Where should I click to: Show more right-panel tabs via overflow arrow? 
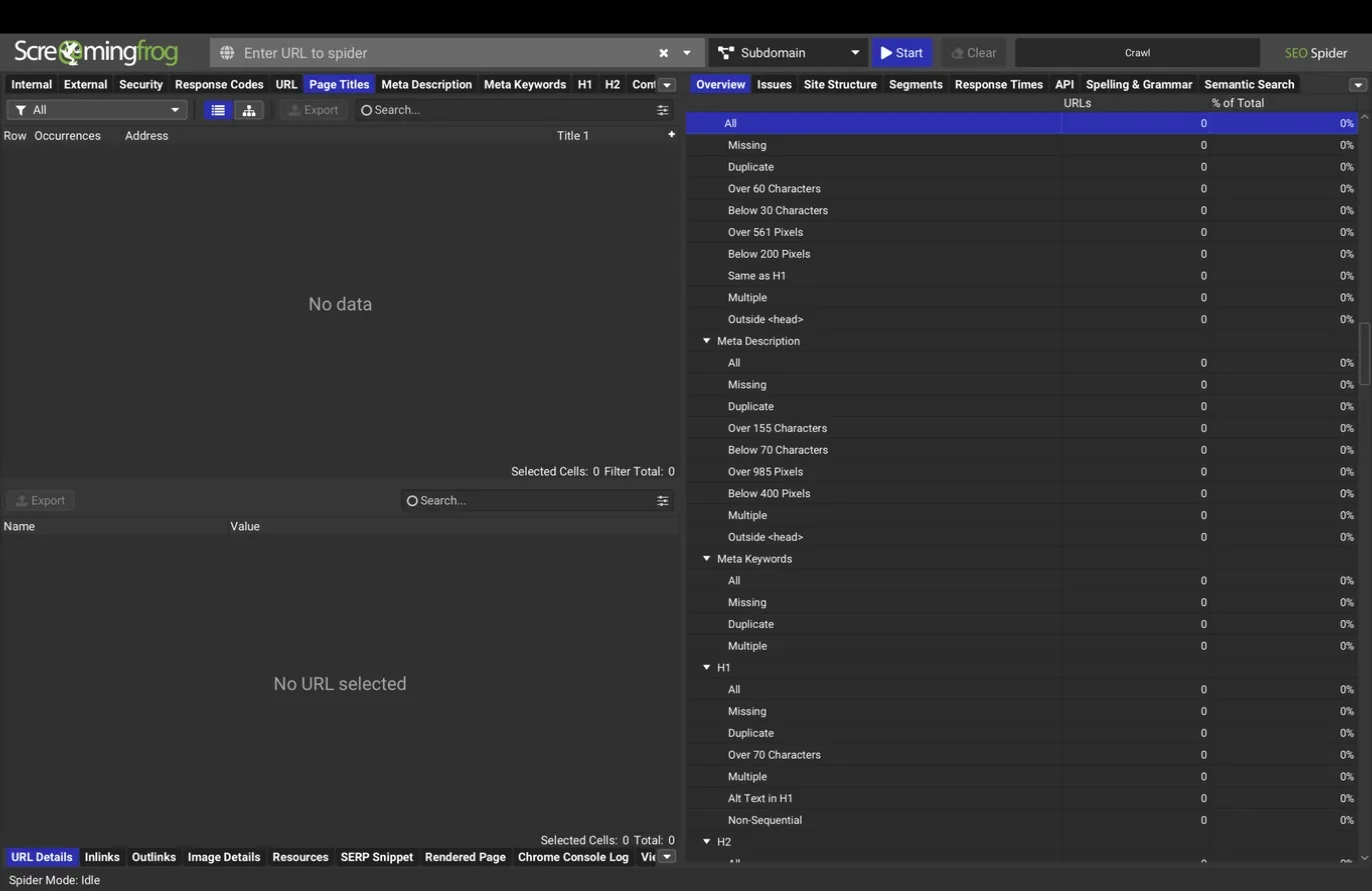pos(1358,85)
